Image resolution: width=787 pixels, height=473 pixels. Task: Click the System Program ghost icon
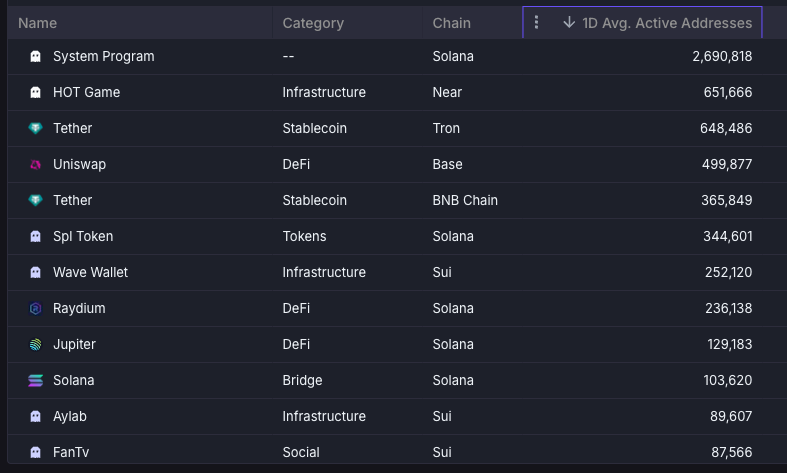(x=36, y=57)
